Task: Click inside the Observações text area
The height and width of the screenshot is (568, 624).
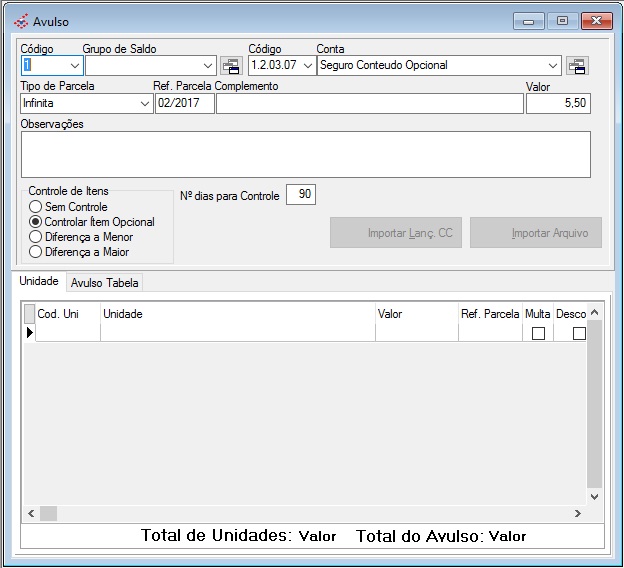Action: click(x=305, y=154)
